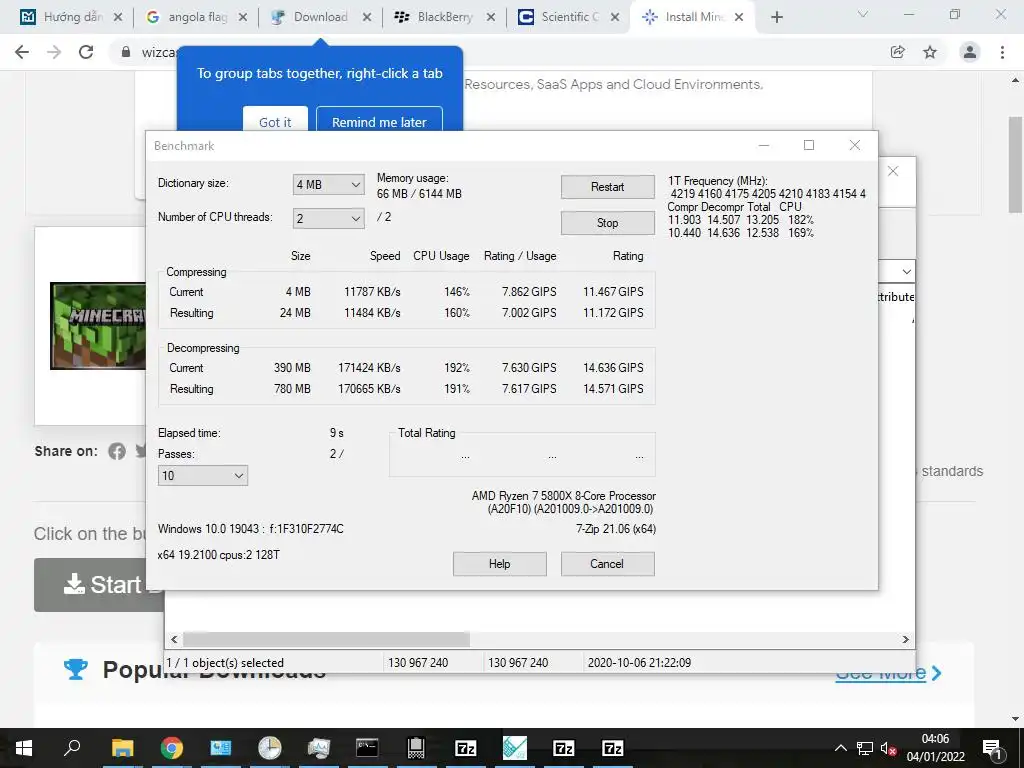Bookmark this page with the star icon
The width and height of the screenshot is (1024, 768).
point(930,52)
